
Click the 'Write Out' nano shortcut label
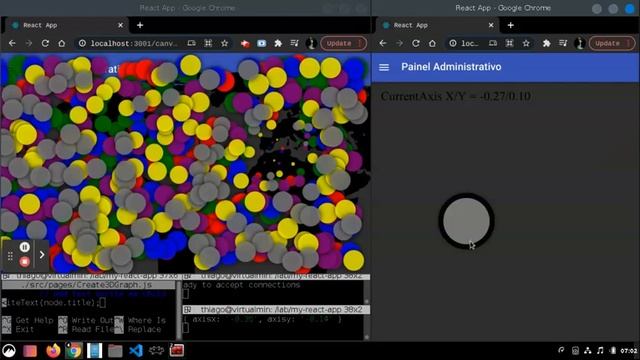tap(92, 320)
